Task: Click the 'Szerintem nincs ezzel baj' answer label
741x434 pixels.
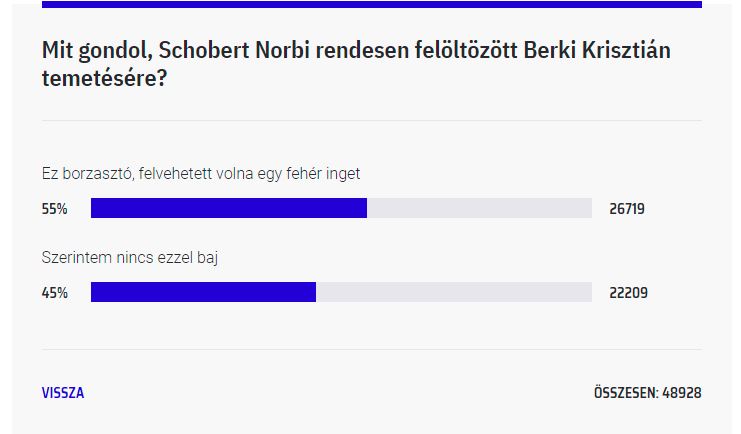Action: click(130, 258)
